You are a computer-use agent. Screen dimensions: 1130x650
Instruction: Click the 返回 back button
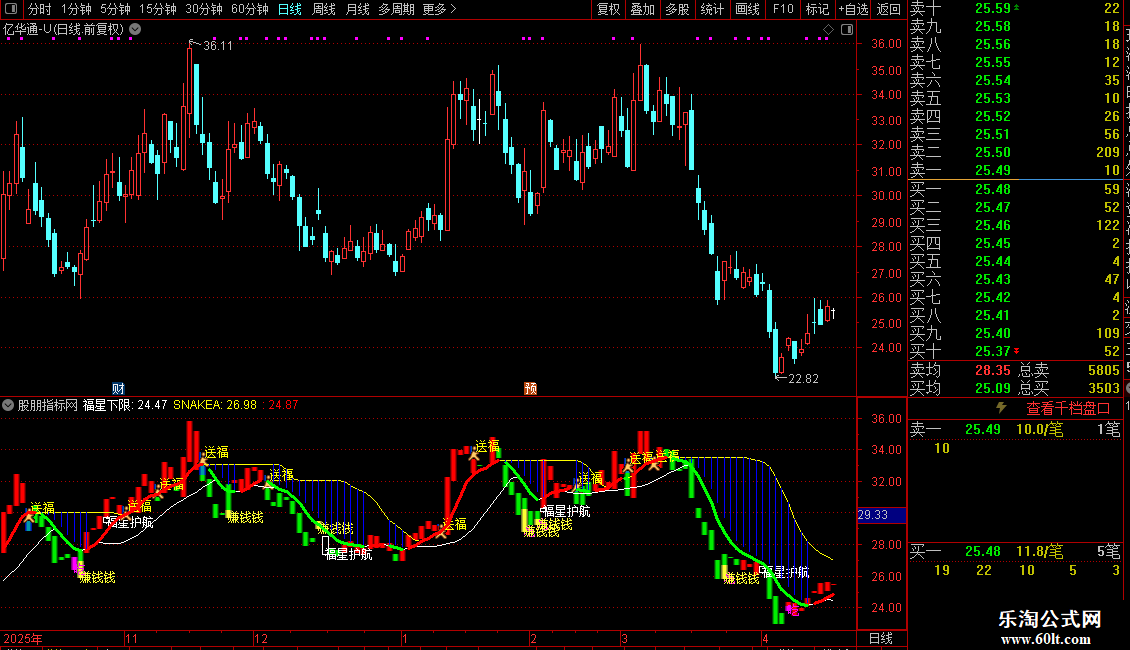[x=889, y=9]
